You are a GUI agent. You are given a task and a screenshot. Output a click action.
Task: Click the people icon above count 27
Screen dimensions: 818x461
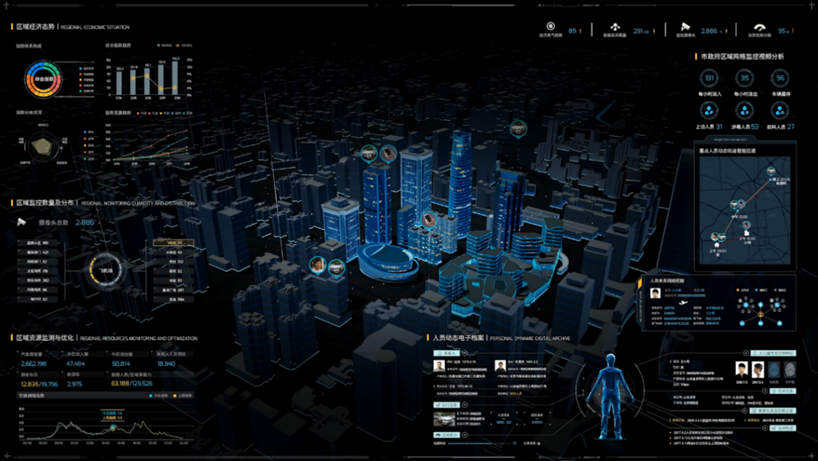point(780,111)
